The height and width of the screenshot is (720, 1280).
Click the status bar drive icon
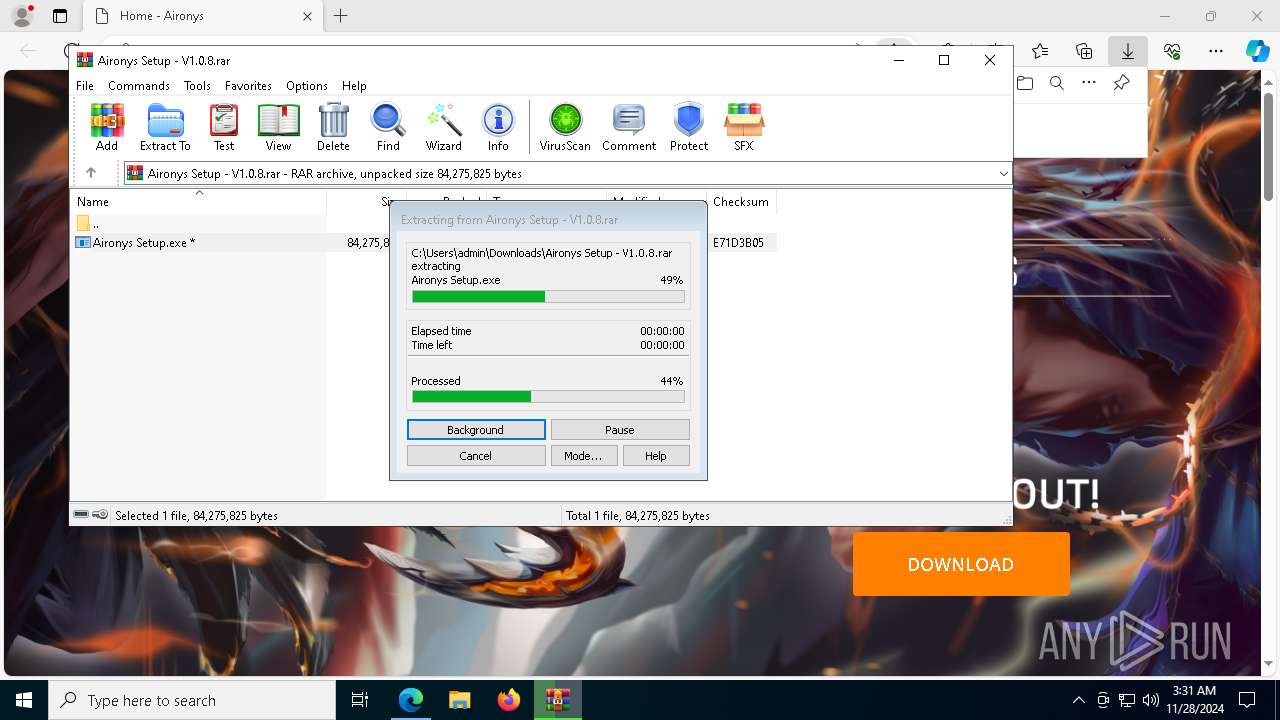click(x=81, y=515)
